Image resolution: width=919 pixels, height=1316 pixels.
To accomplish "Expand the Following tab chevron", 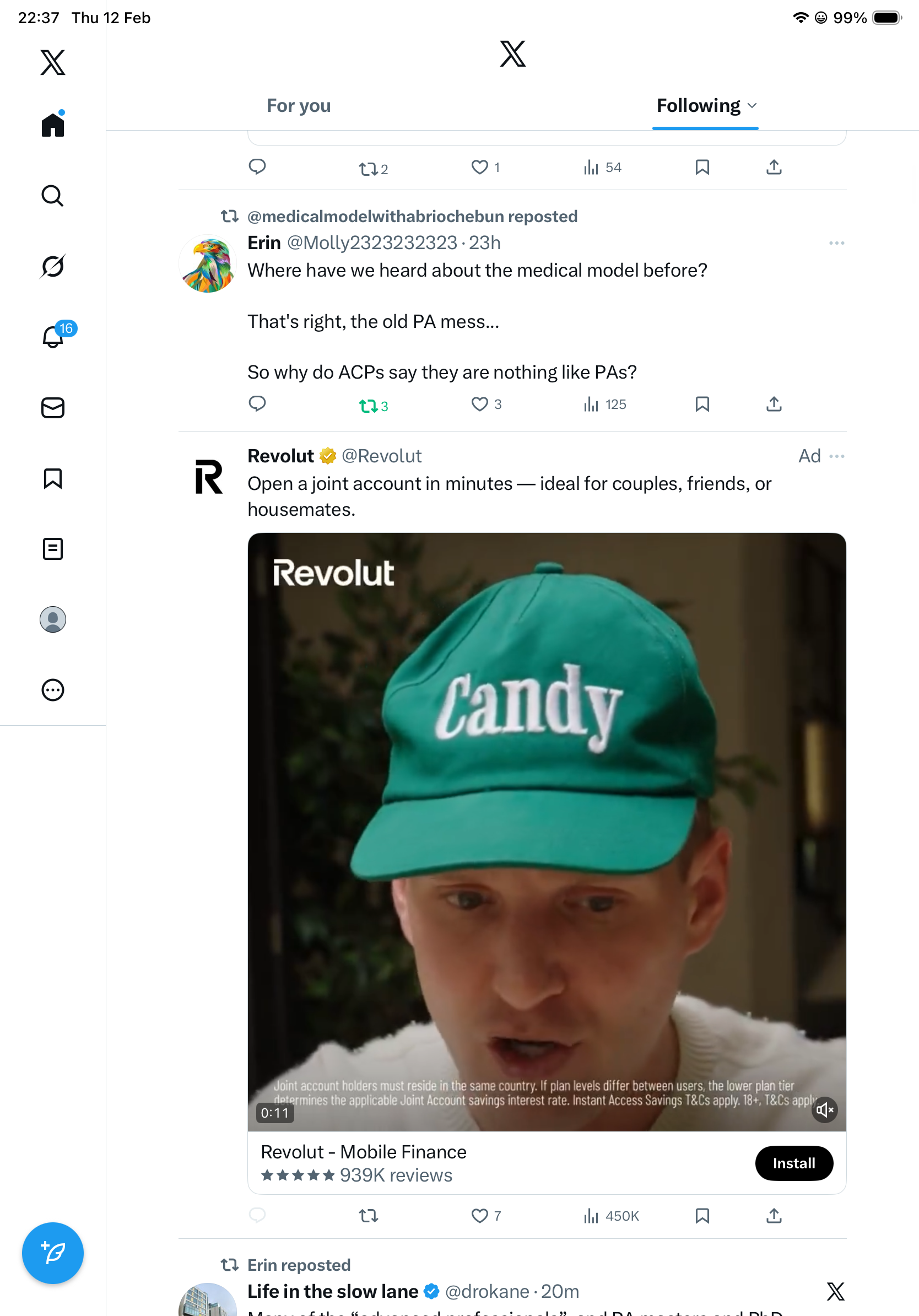I will click(752, 105).
